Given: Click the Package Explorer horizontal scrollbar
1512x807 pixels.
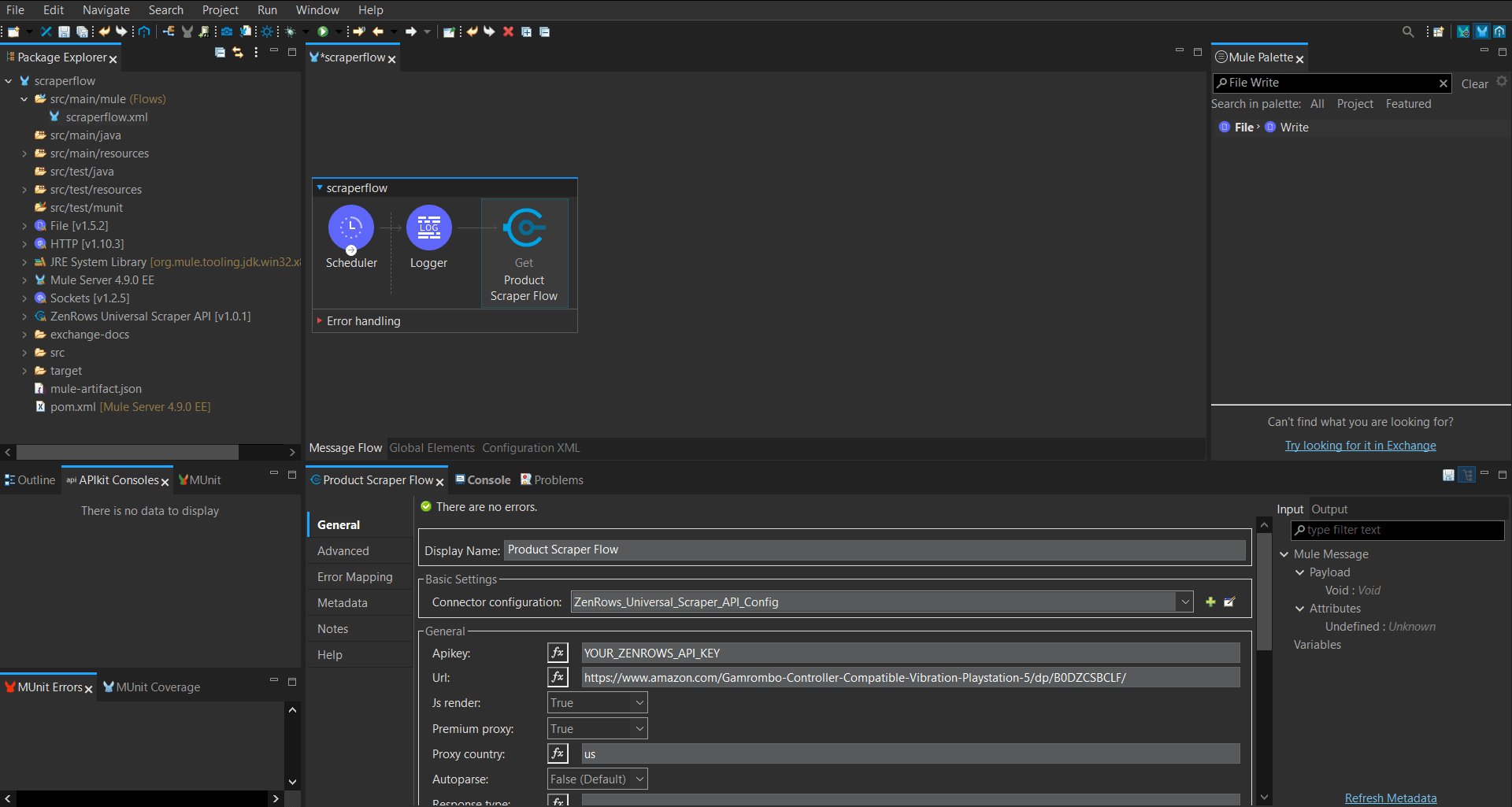Looking at the screenshot, I should (128, 452).
